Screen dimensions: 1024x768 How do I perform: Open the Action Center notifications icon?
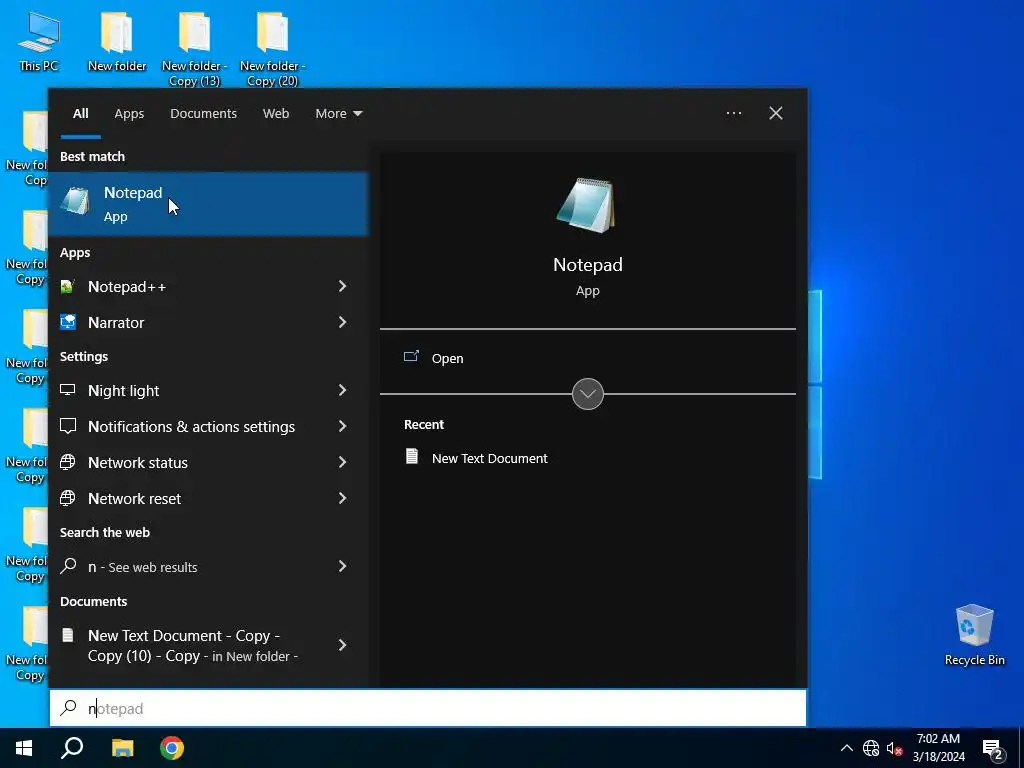(993, 749)
